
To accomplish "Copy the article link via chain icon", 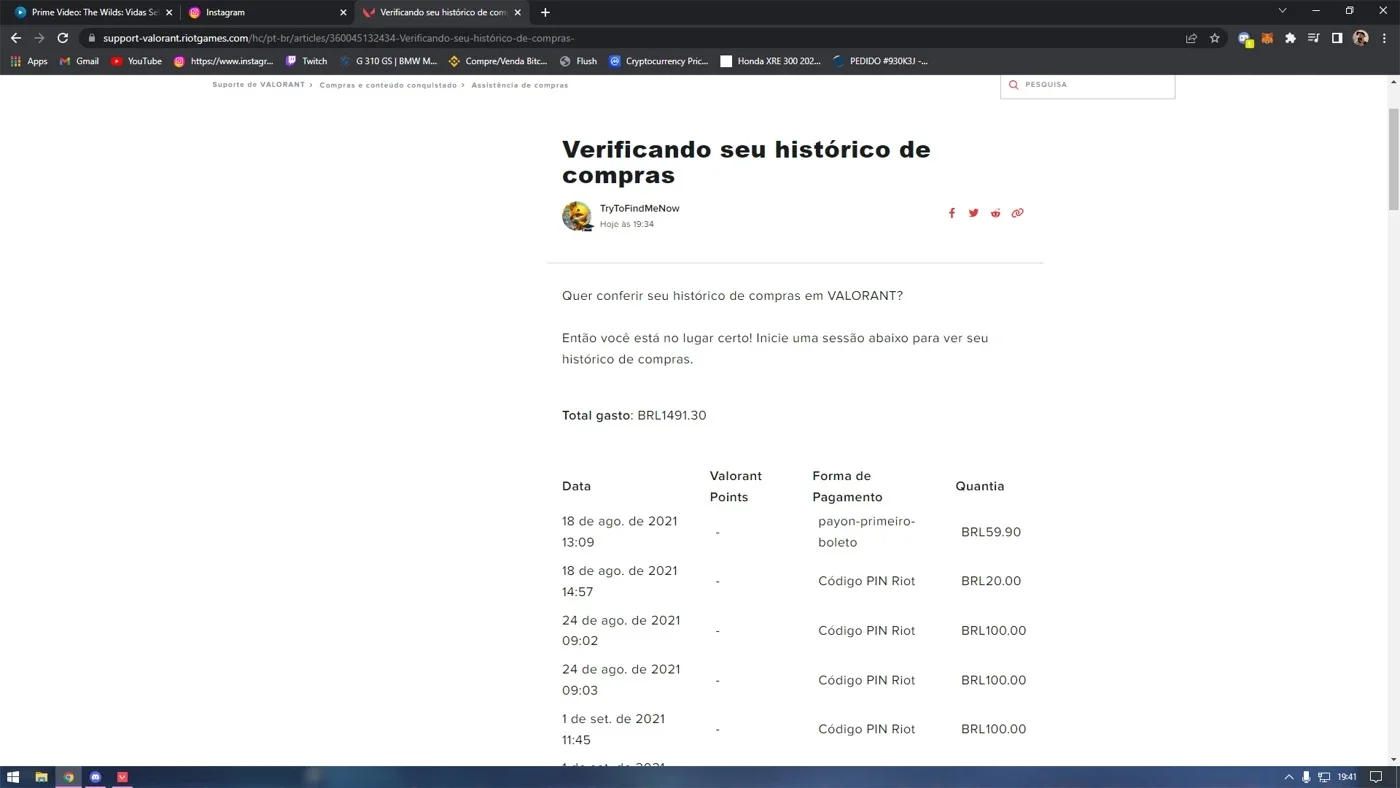I will 1017,213.
